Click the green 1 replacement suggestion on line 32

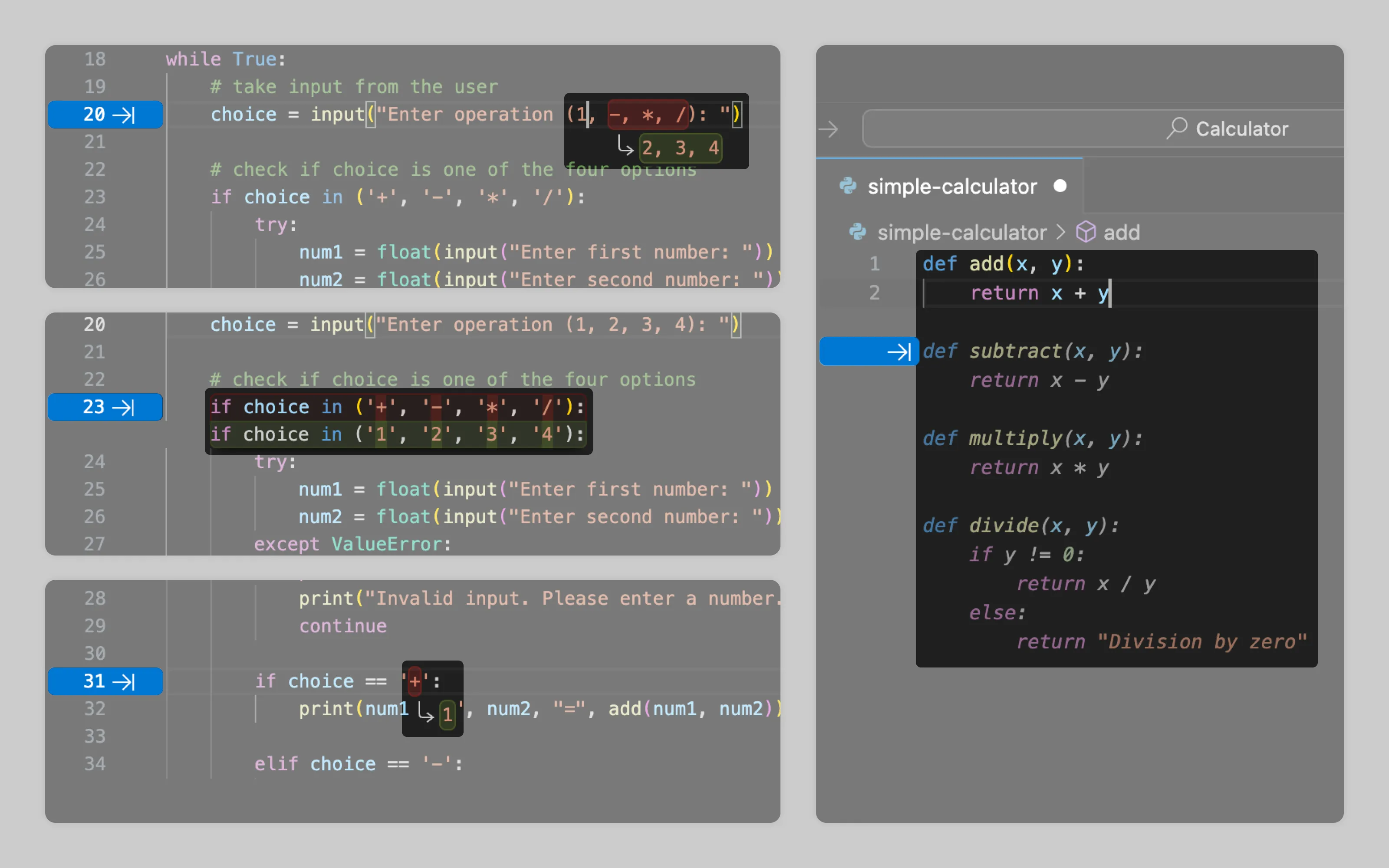tap(448, 714)
